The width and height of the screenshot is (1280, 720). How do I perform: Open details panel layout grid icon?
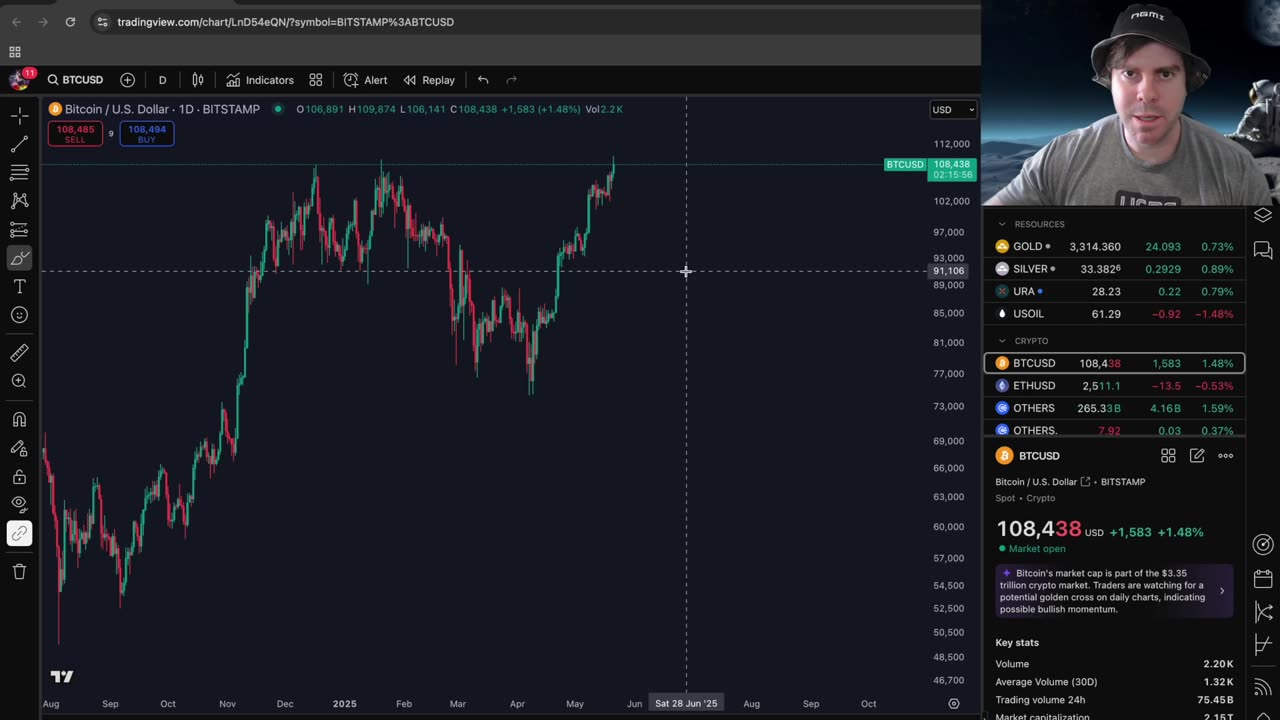[x=1168, y=456]
